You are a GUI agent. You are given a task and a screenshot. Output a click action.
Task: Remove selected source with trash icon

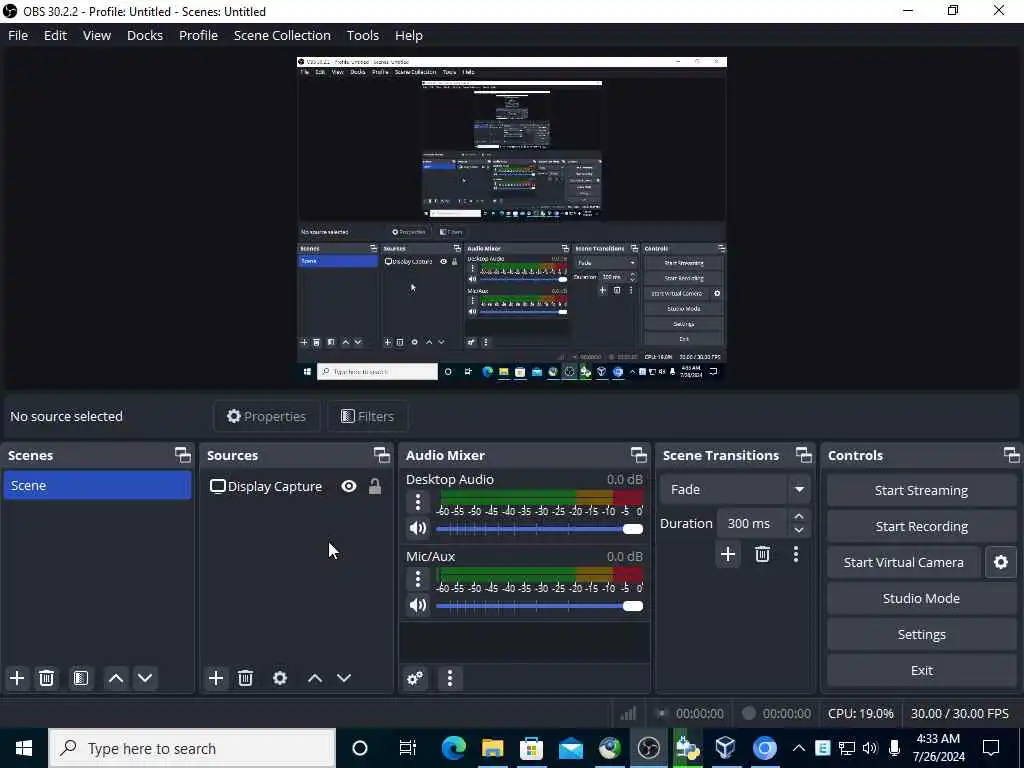click(x=246, y=678)
